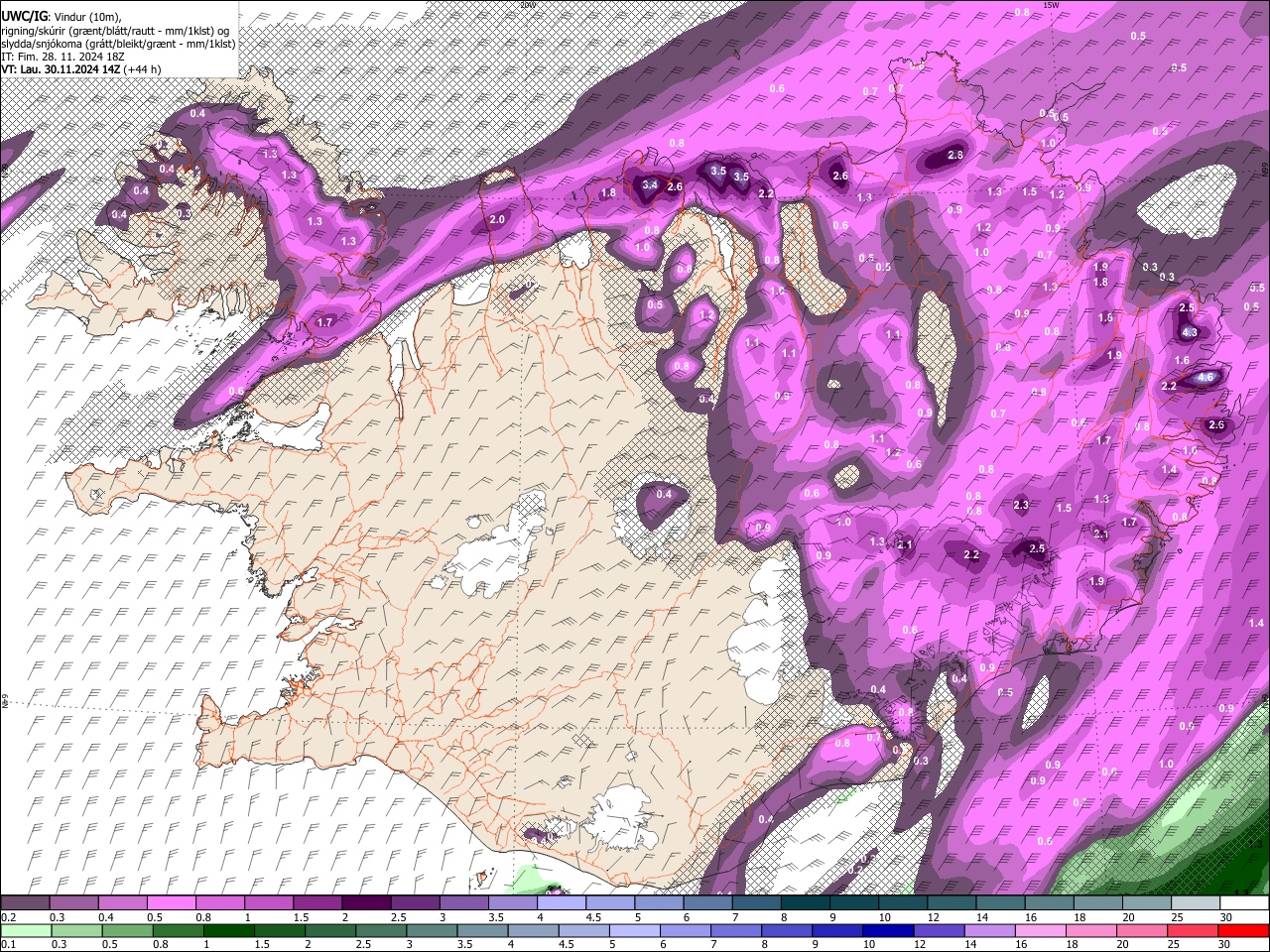
Task: Click the "4.3" precipitation value on the map
Action: pyautogui.click(x=1190, y=332)
